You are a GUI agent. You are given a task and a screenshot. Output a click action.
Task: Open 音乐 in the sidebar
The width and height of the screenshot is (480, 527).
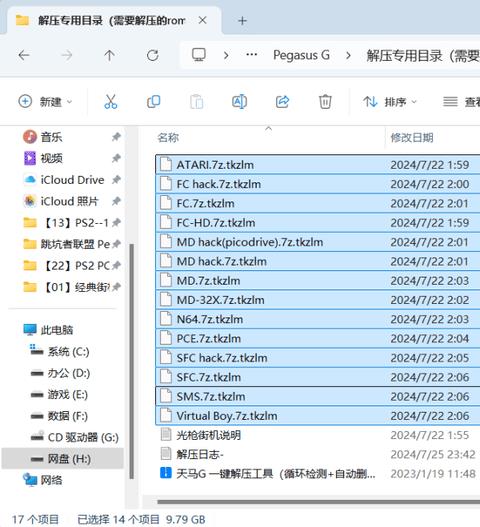(51, 137)
